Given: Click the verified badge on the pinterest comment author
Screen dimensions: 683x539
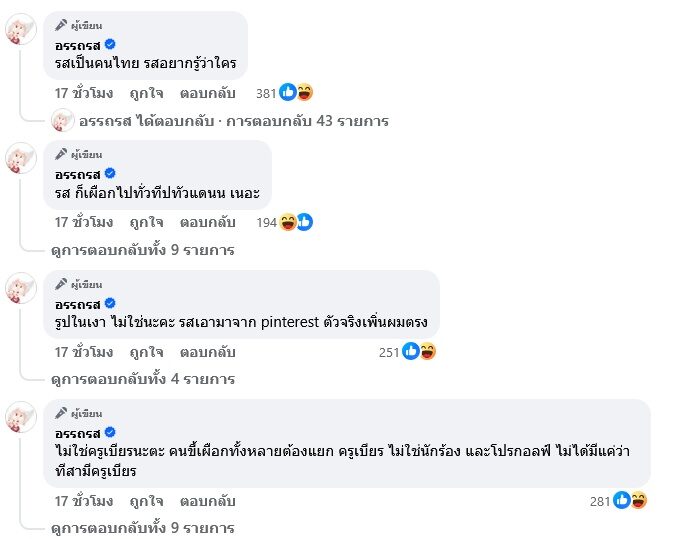Looking at the screenshot, I should (110, 303).
